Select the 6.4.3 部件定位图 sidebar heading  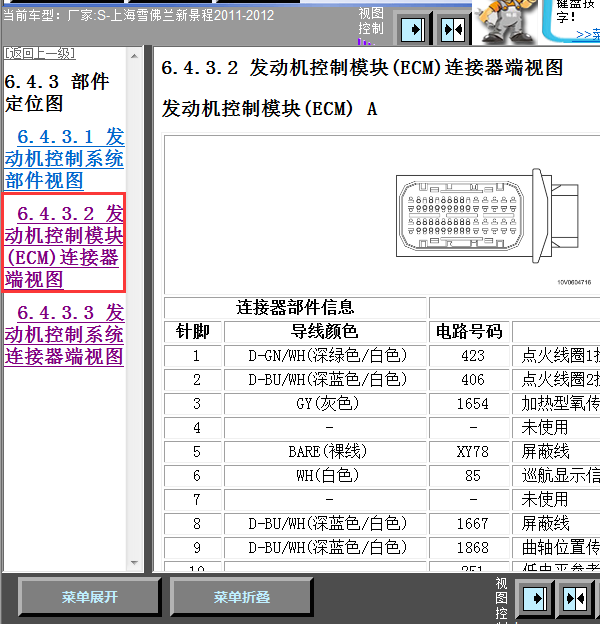56,92
